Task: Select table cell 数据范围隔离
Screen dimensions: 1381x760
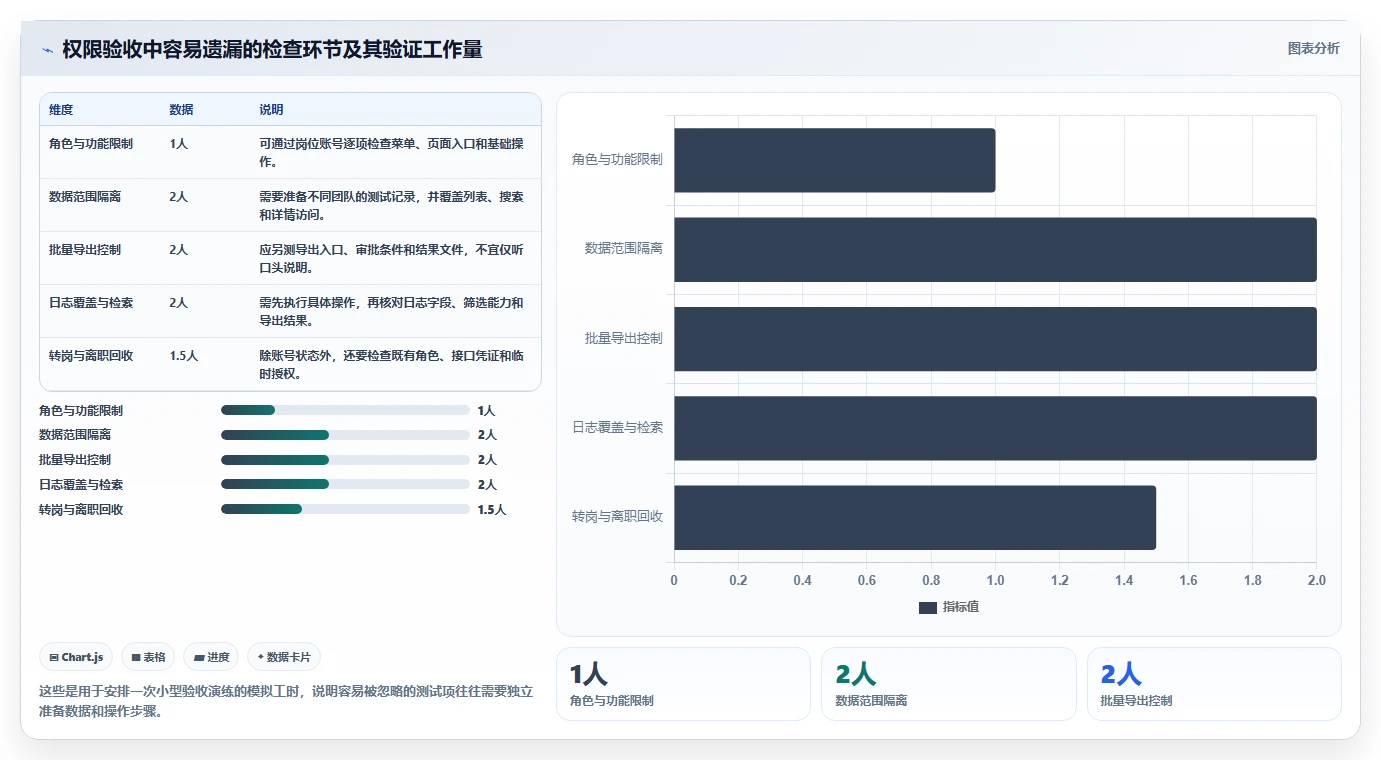Action: click(85, 197)
